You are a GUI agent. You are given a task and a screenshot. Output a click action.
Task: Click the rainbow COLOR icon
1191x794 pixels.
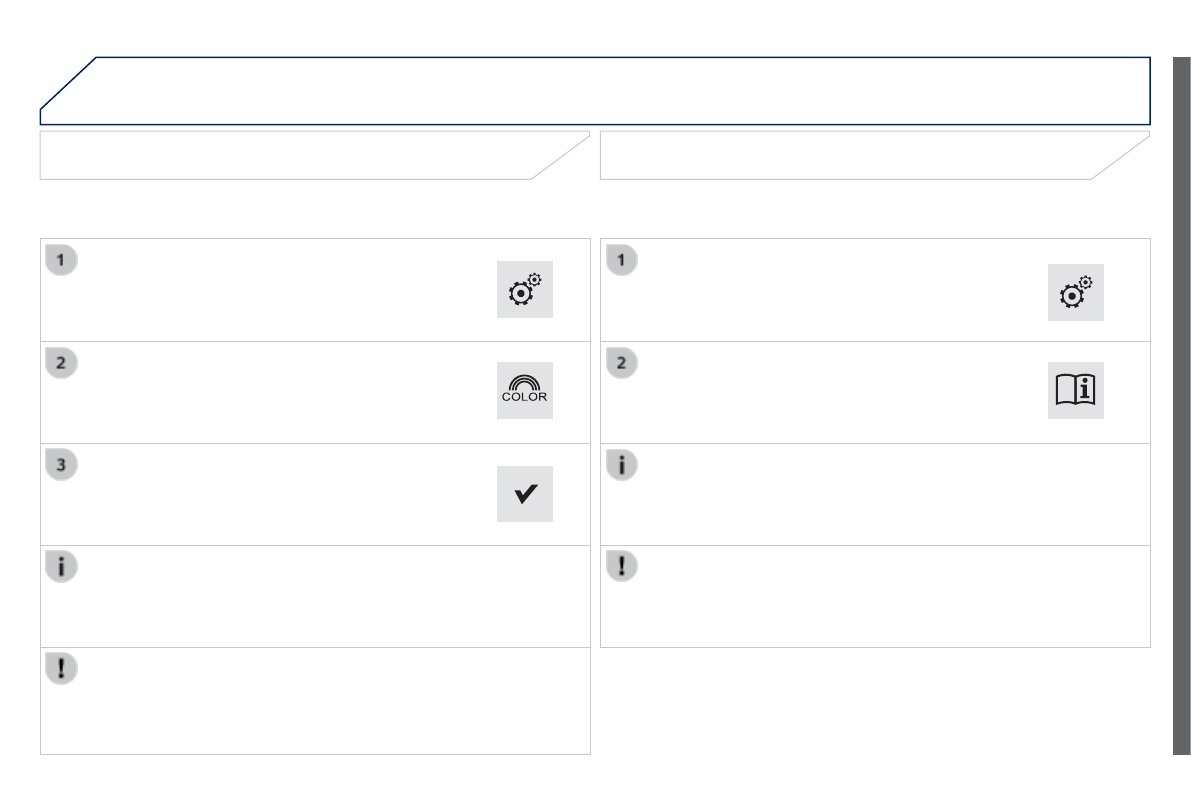(x=524, y=391)
